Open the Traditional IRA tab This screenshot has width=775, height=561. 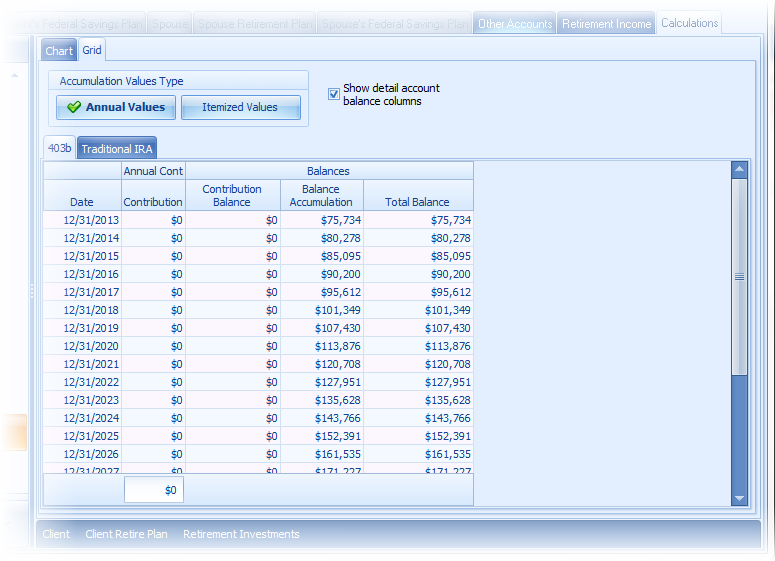pyautogui.click(x=117, y=149)
